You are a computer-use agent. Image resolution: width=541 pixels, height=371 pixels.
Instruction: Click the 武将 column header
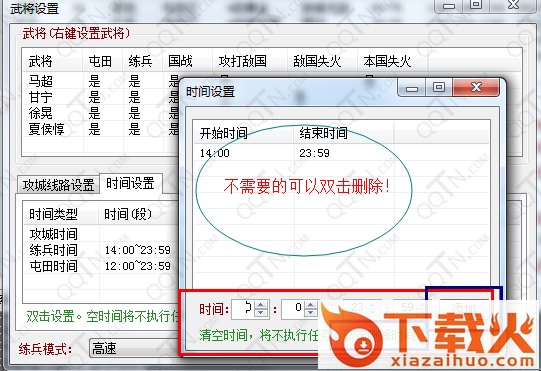(x=52, y=61)
